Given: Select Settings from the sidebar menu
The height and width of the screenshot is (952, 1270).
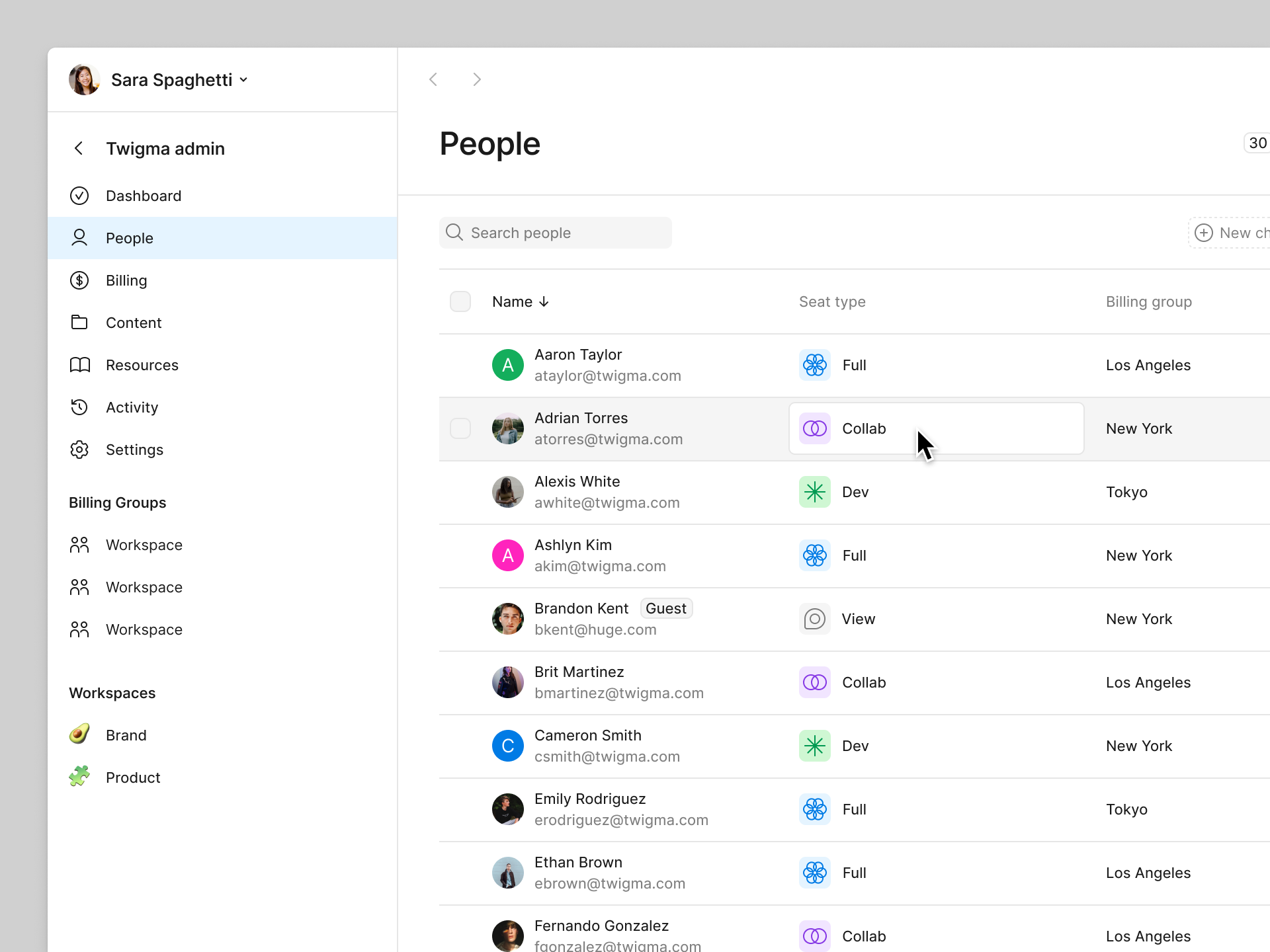Looking at the screenshot, I should (x=135, y=449).
